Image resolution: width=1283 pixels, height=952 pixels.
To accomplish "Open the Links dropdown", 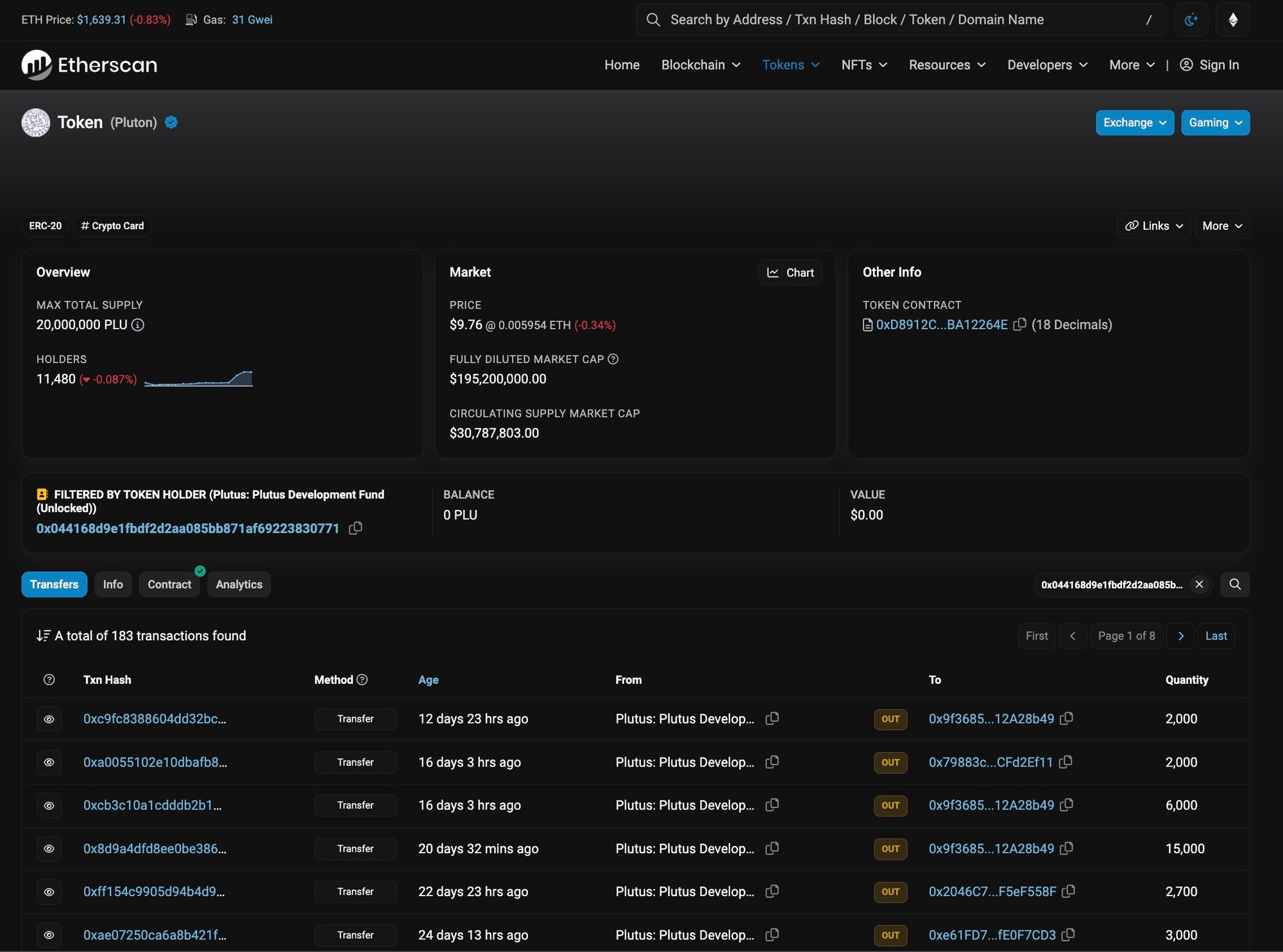I will pyautogui.click(x=1153, y=226).
